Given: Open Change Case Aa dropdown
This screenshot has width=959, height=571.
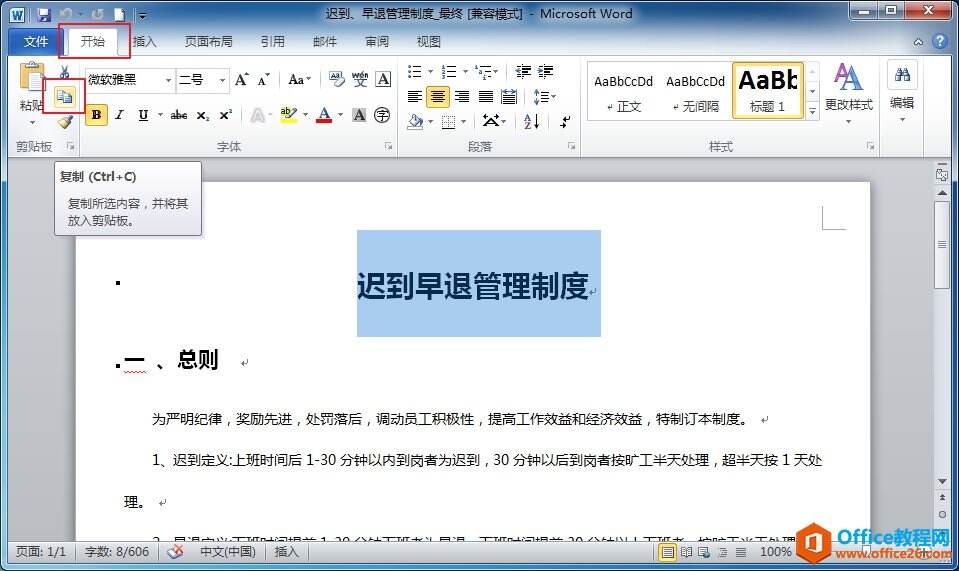Looking at the screenshot, I should point(299,79).
